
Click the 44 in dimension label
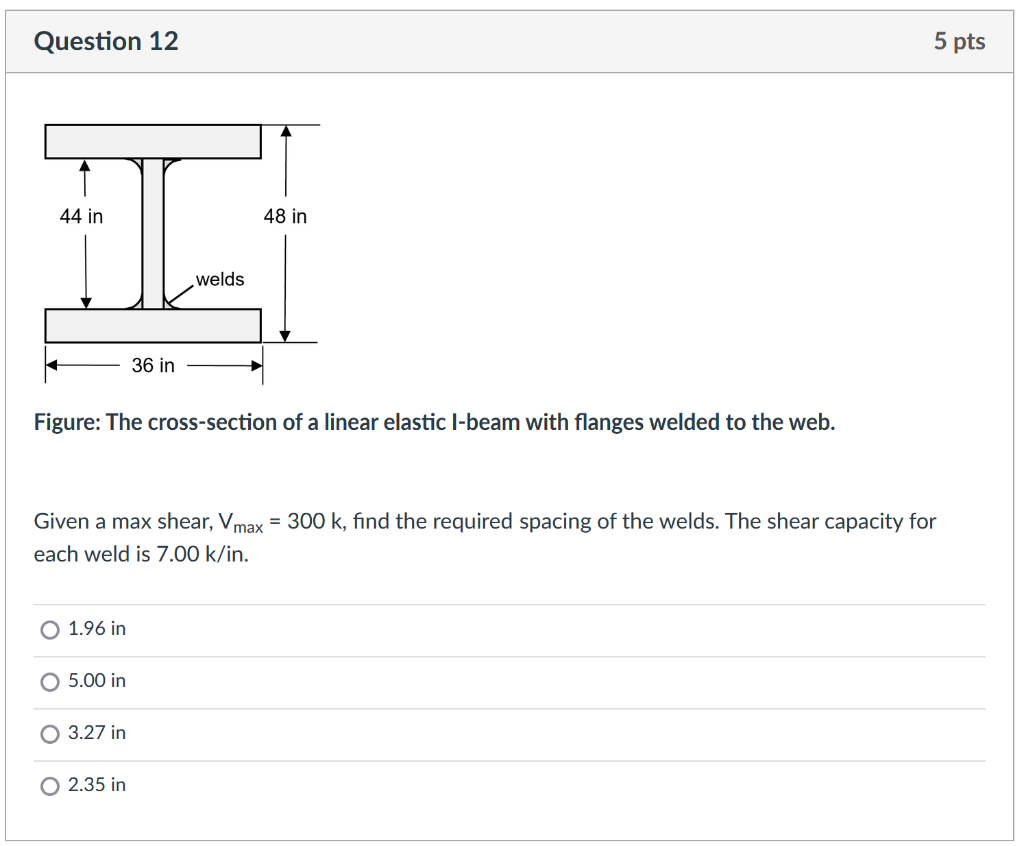tap(80, 215)
